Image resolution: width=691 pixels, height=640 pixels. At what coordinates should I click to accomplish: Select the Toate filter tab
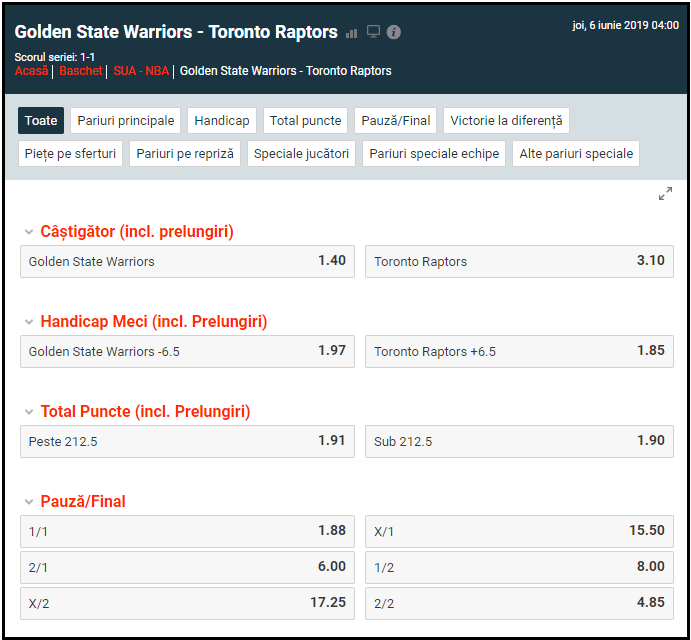(x=41, y=121)
